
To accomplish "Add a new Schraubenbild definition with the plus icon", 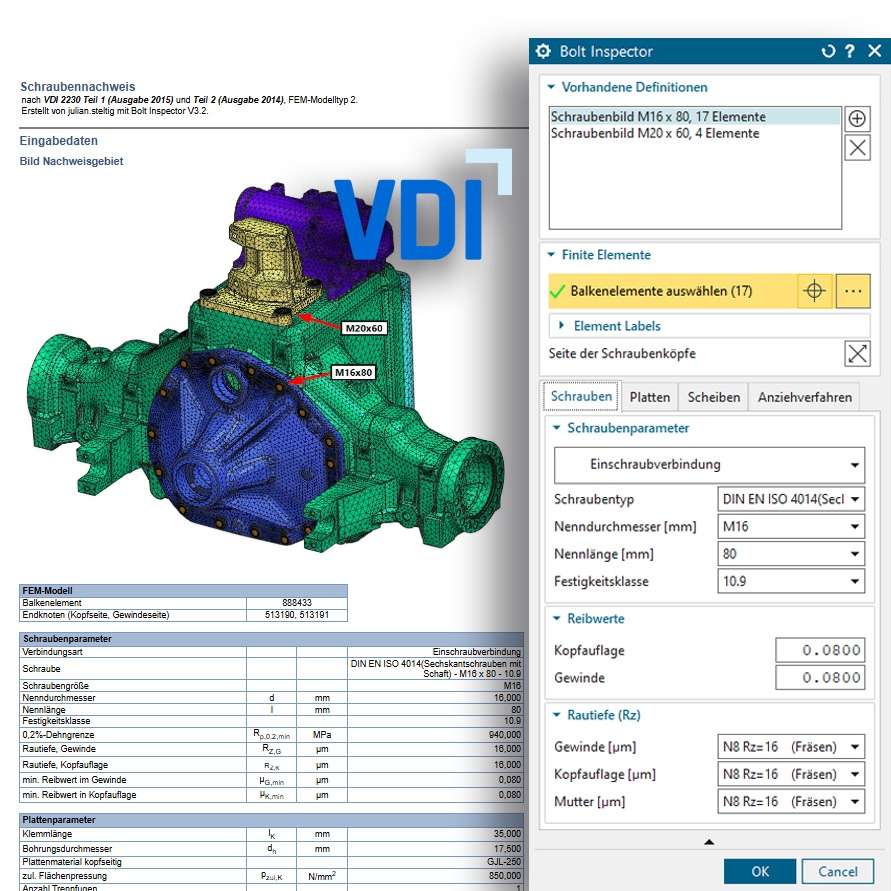I will tap(859, 117).
